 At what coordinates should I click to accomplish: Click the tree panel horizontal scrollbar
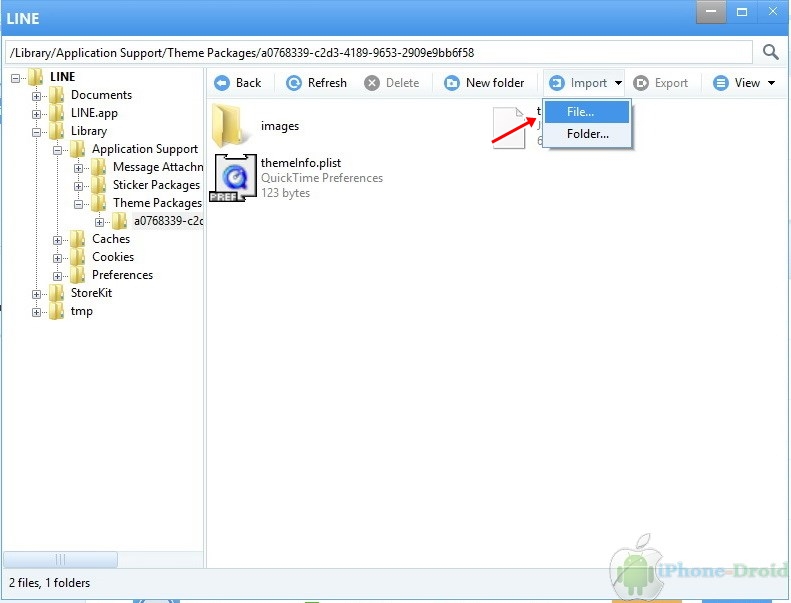click(x=61, y=559)
